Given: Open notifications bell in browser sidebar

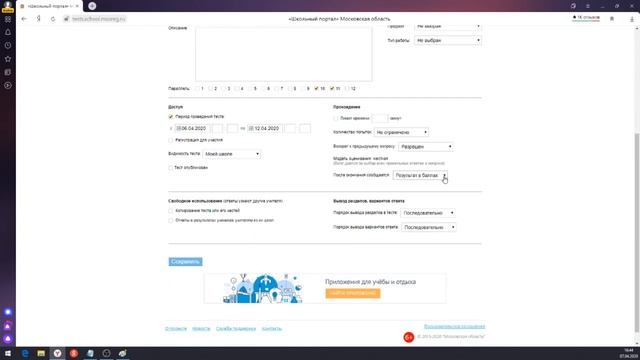Looking at the screenshot, I should tap(8, 32).
